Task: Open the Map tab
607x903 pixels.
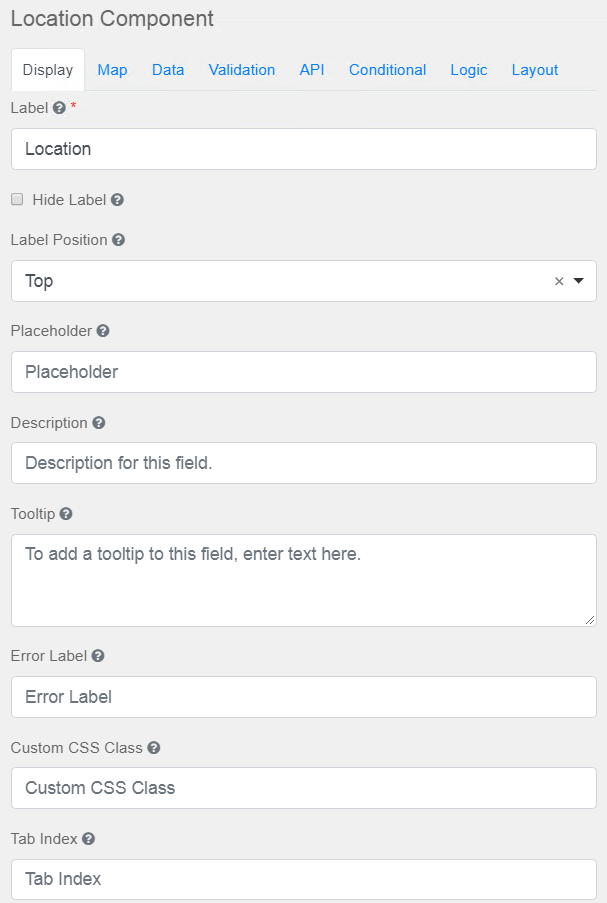Action: (112, 70)
